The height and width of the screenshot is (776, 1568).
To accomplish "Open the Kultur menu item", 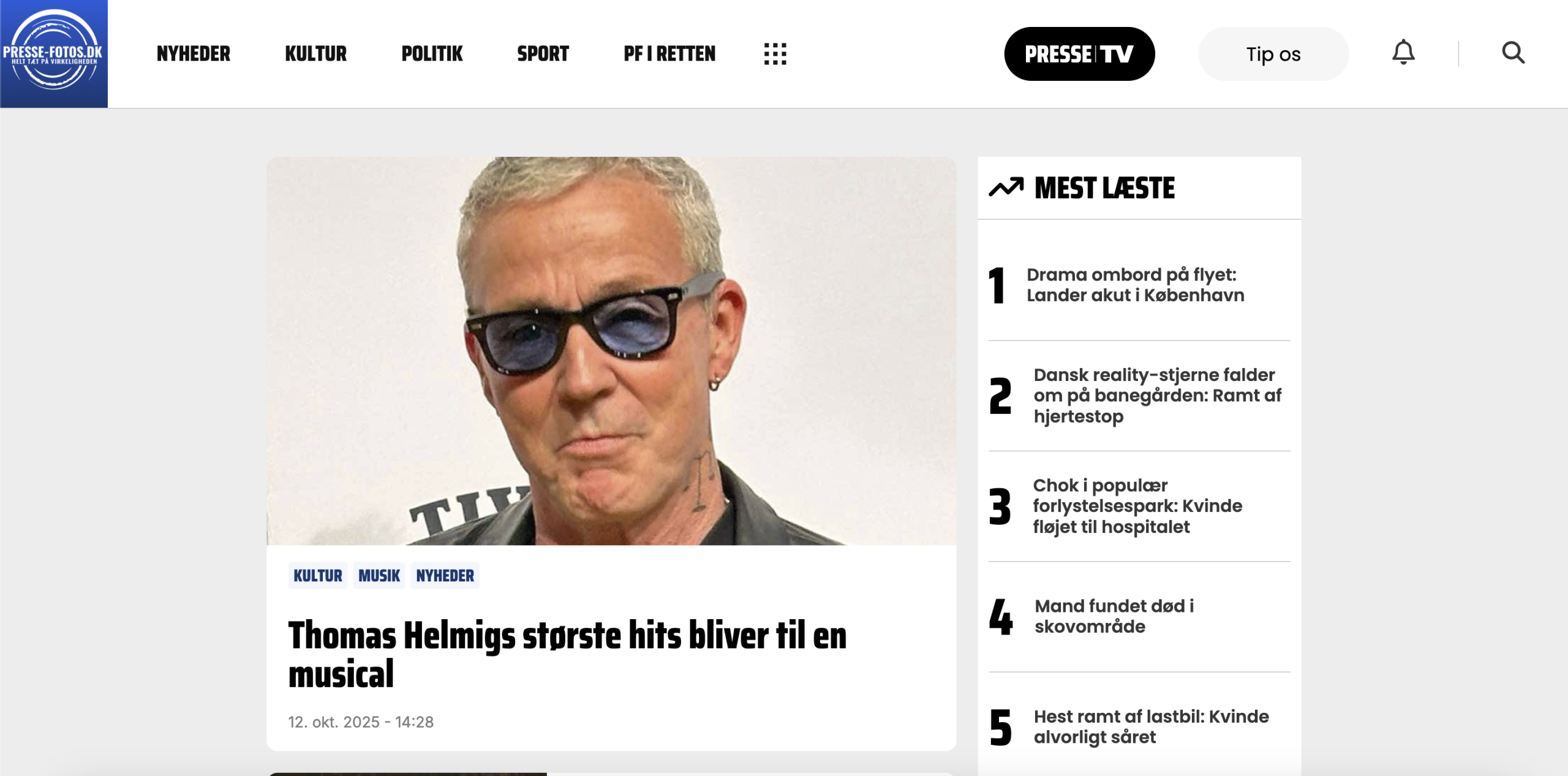I will pyautogui.click(x=316, y=54).
